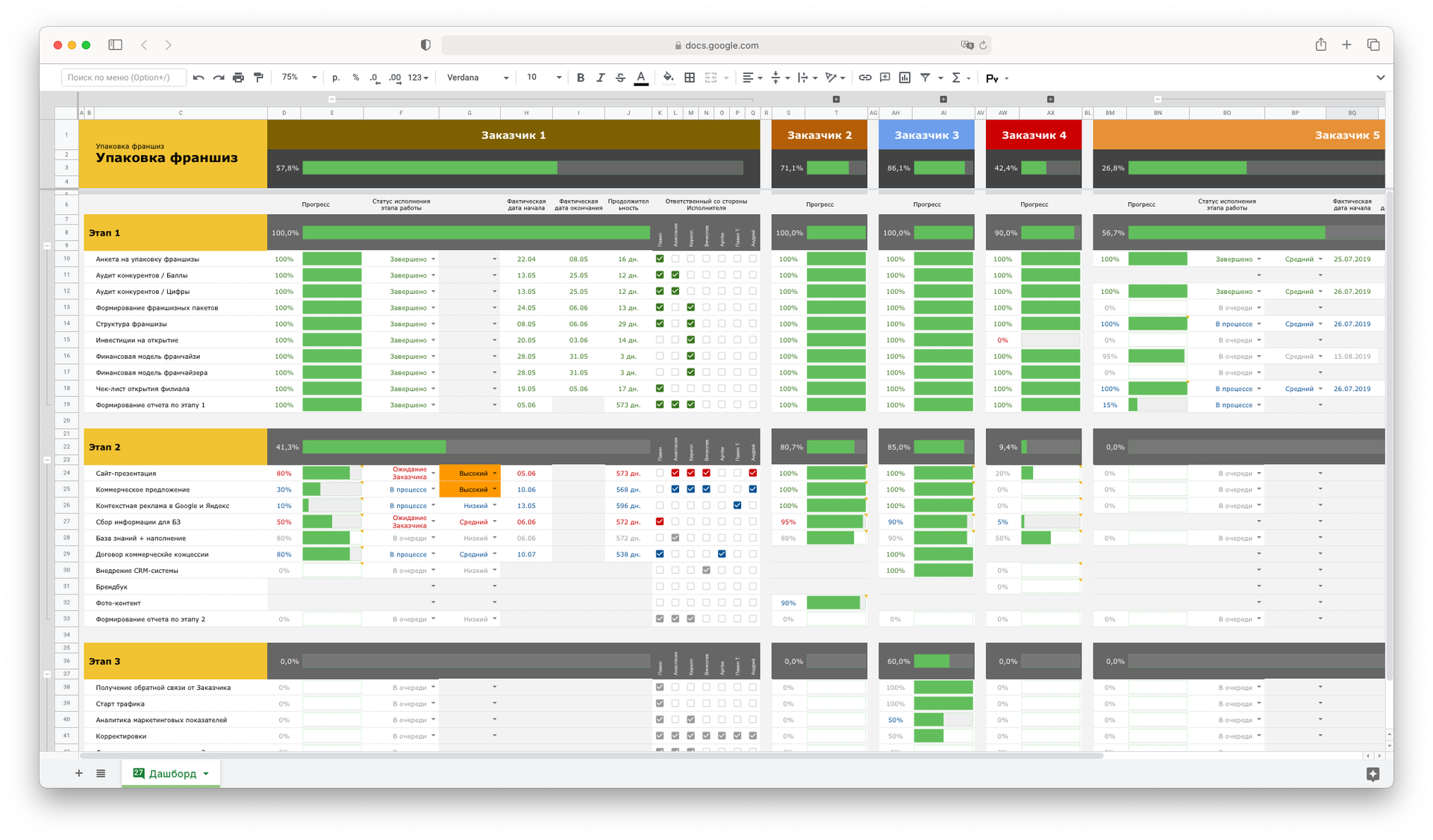Insert a chart
Screen dimensions: 1433x840
[x=905, y=78]
